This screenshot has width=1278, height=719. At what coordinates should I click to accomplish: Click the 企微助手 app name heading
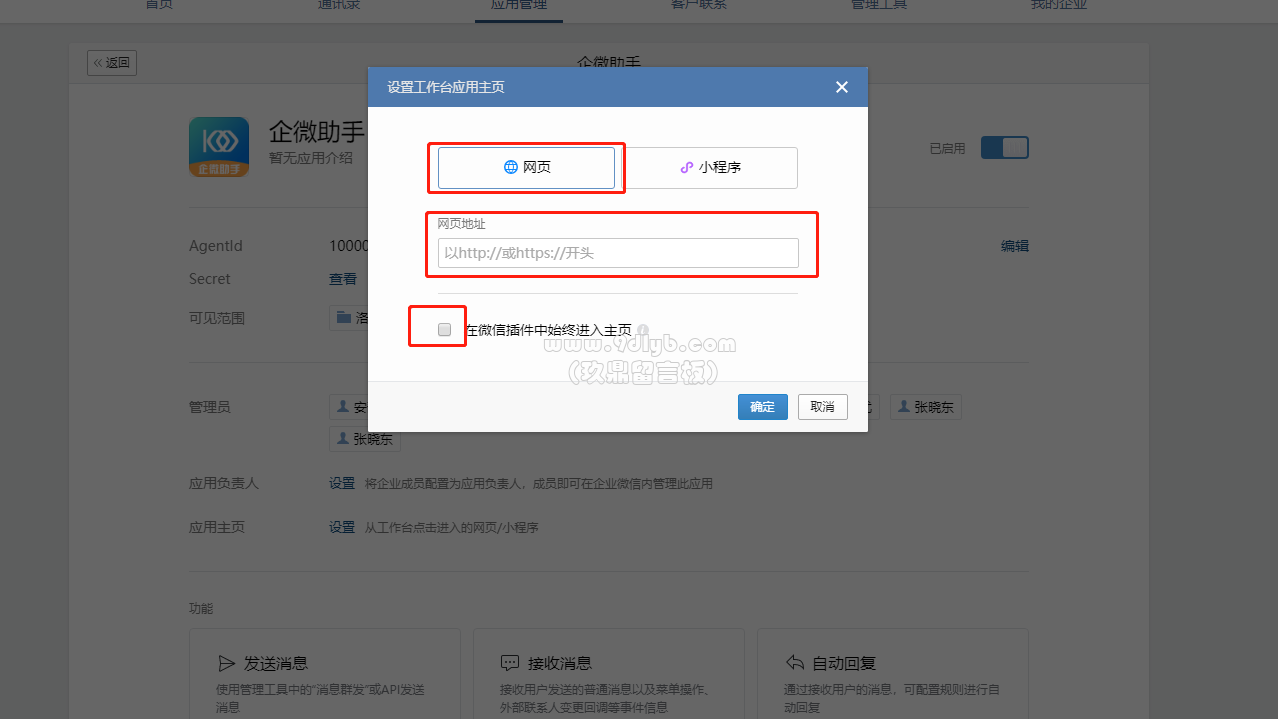[317, 132]
